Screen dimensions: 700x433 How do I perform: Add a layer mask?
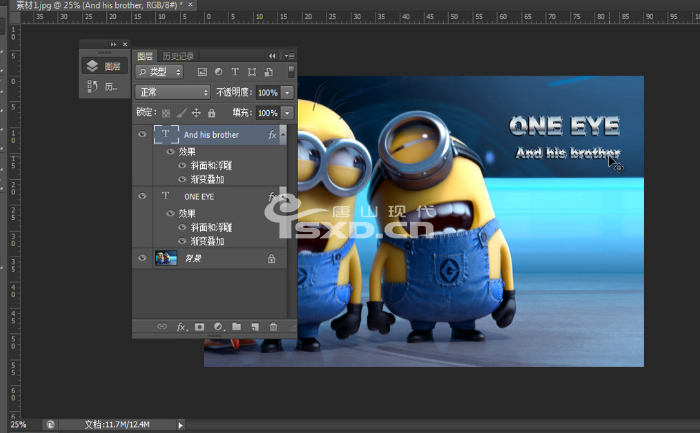click(x=199, y=327)
